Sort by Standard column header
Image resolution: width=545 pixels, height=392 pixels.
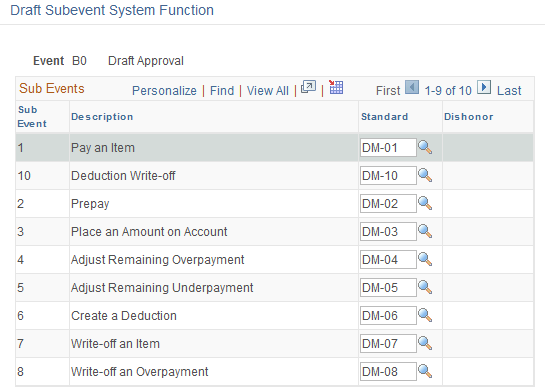[x=384, y=116]
